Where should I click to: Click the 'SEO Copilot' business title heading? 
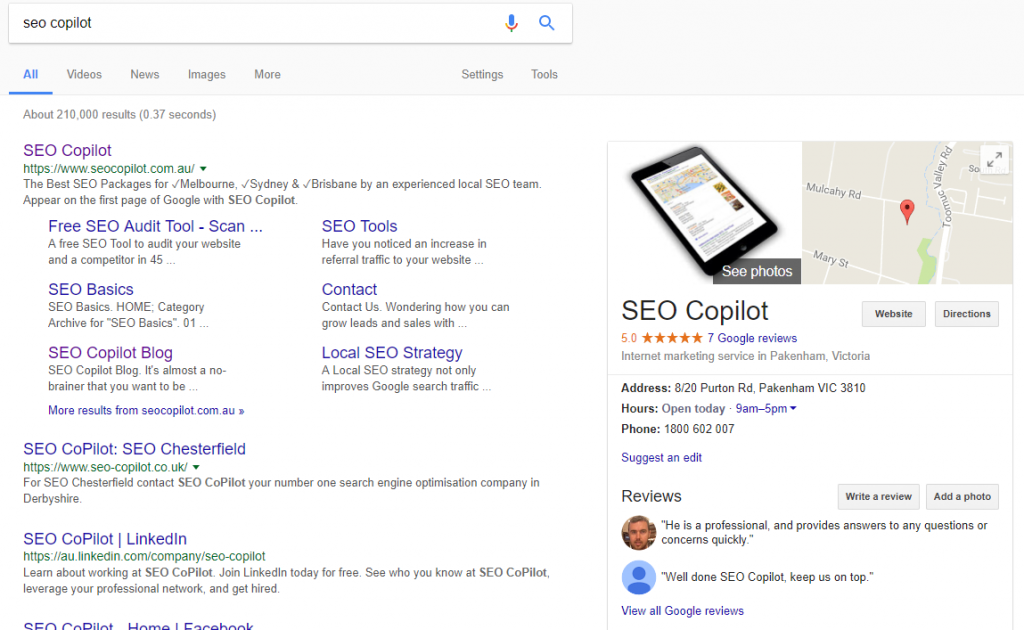click(x=695, y=311)
